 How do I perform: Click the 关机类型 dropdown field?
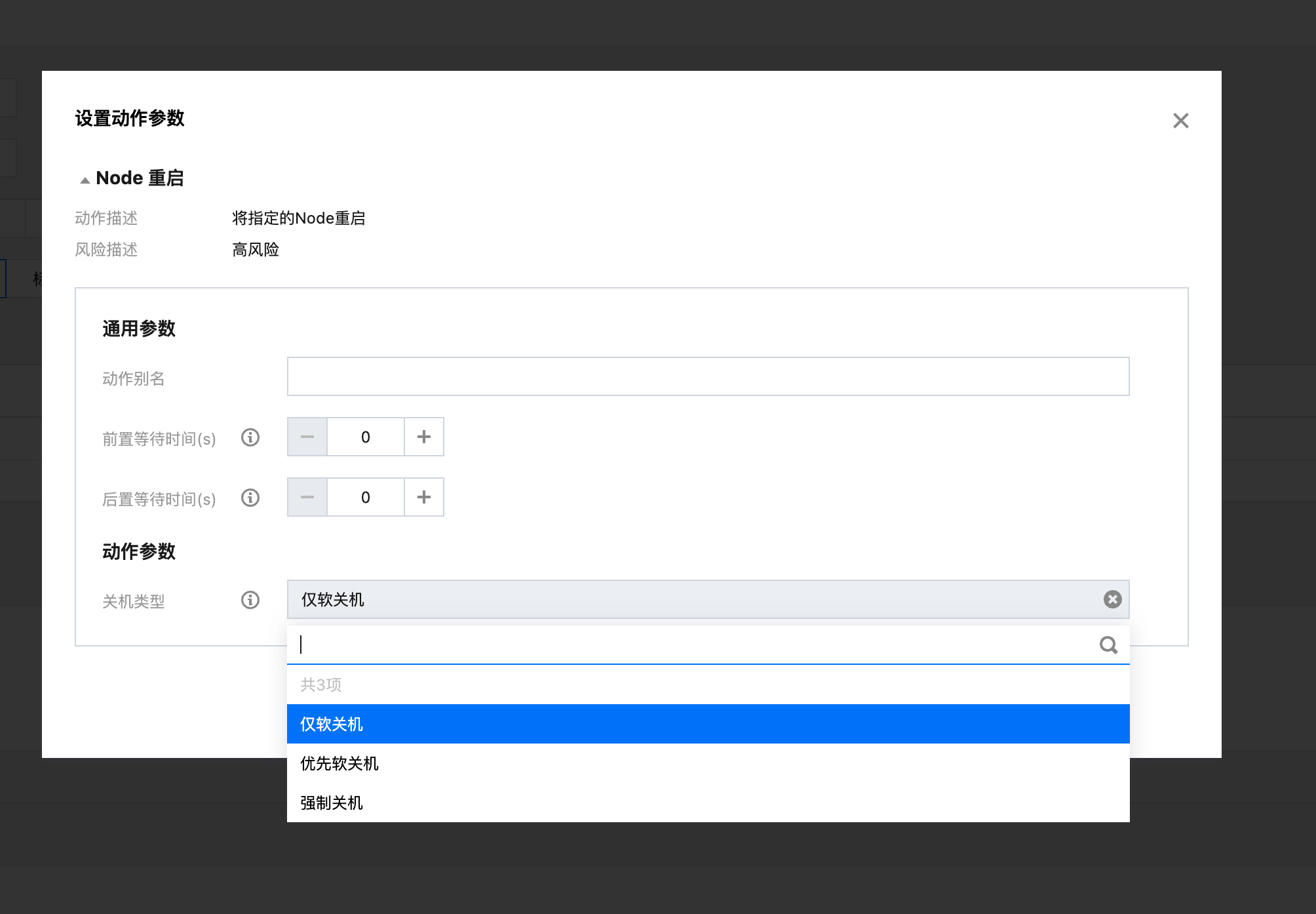[695, 599]
